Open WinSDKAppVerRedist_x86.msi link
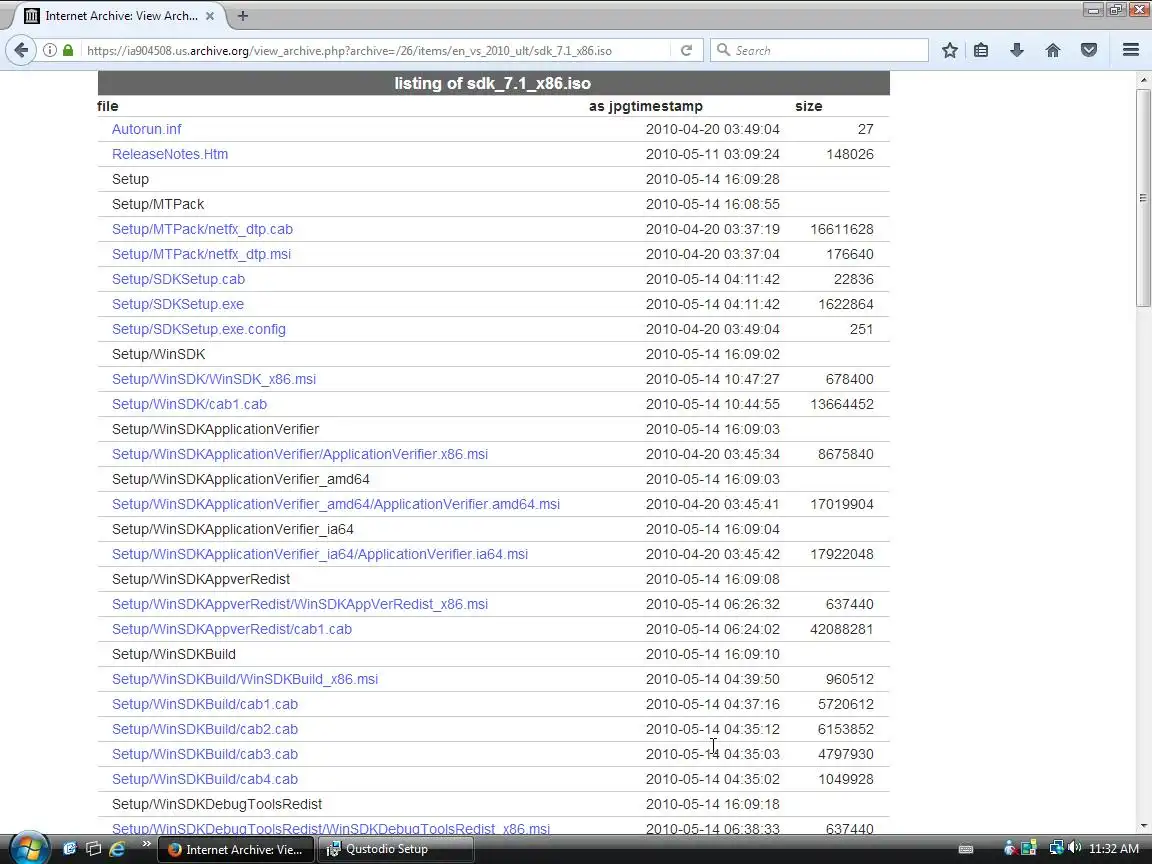 300,604
